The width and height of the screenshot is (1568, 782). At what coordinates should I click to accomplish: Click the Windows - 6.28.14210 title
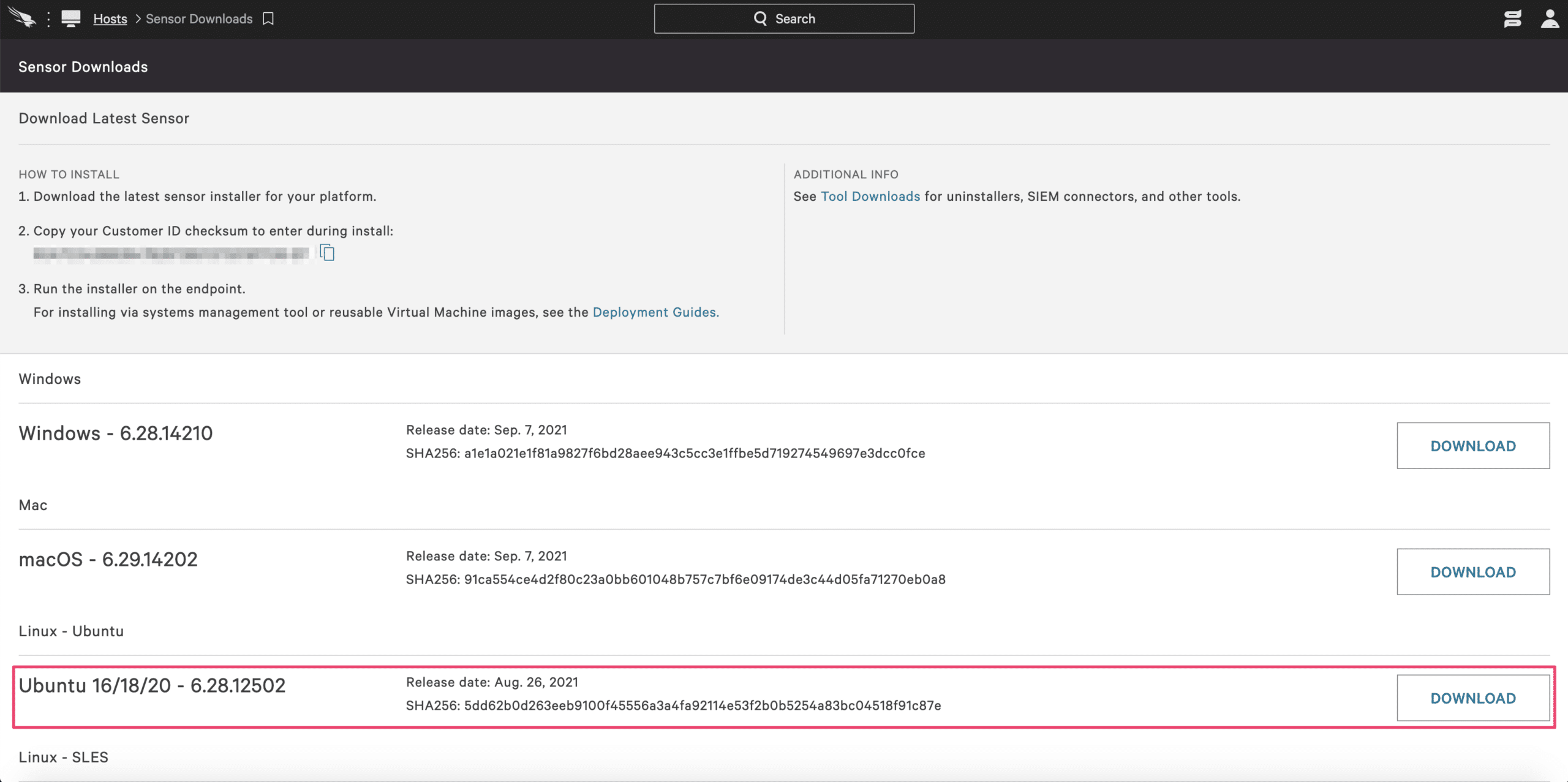(x=116, y=433)
